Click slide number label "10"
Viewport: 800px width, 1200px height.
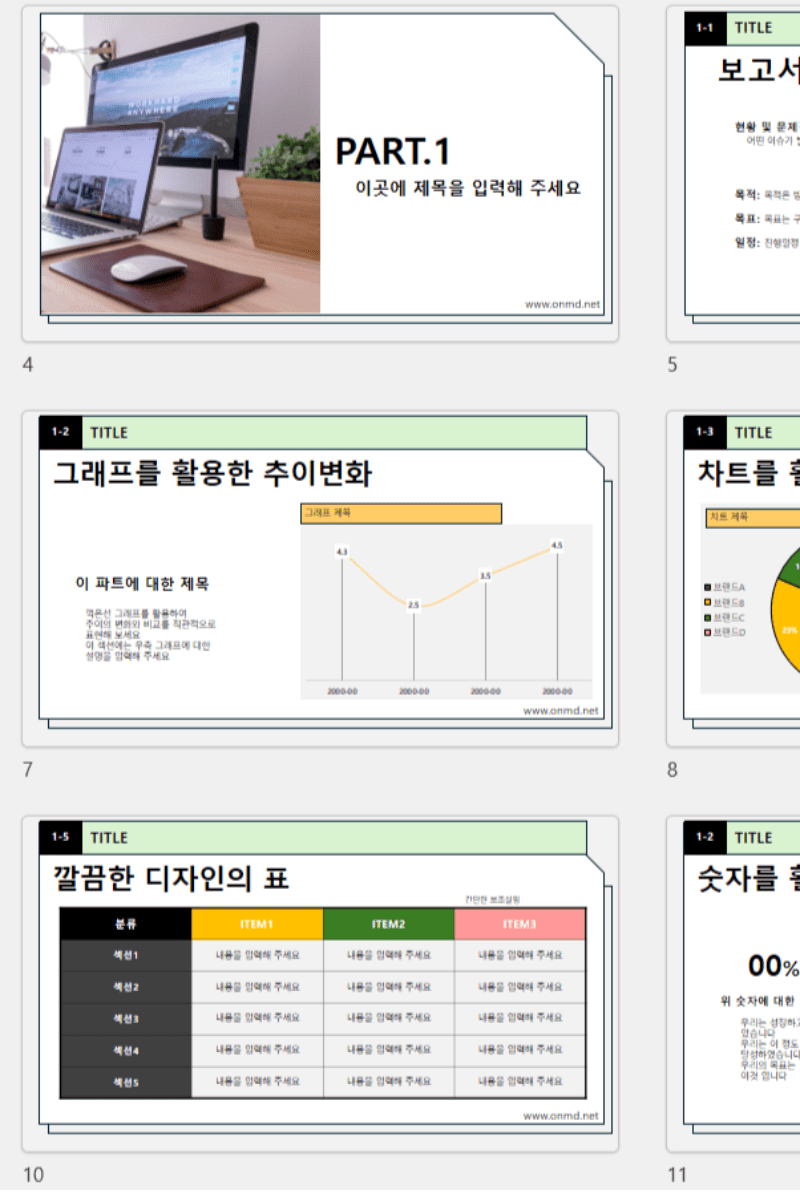[x=33, y=1175]
